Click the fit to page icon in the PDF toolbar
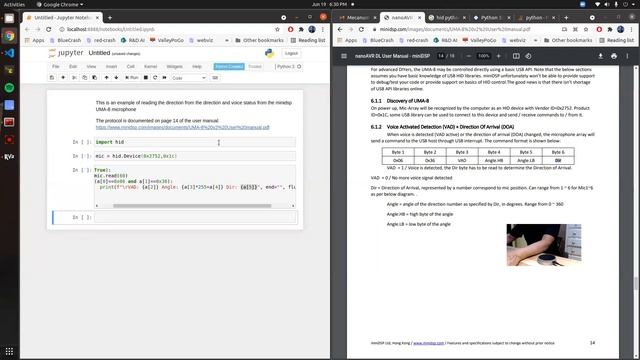This screenshot has width=640, height=360. 516,56
